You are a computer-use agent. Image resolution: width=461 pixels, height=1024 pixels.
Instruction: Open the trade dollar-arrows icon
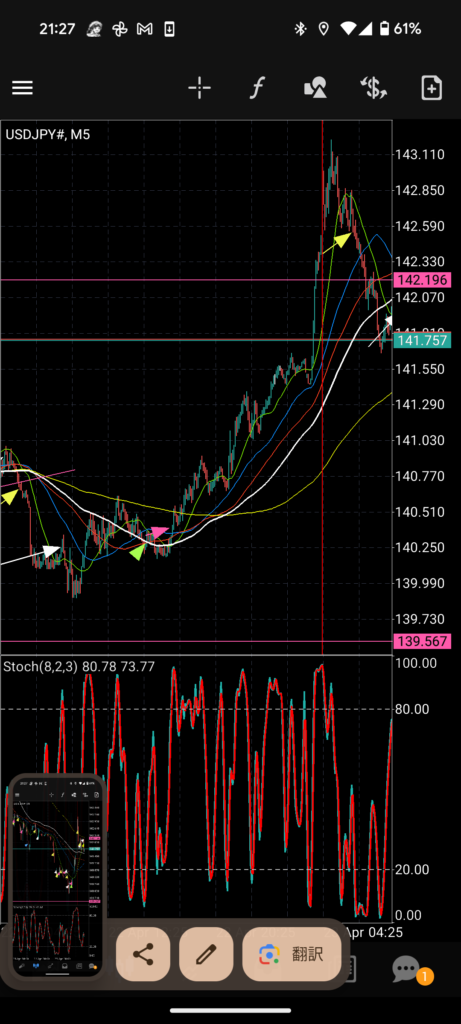pyautogui.click(x=374, y=88)
